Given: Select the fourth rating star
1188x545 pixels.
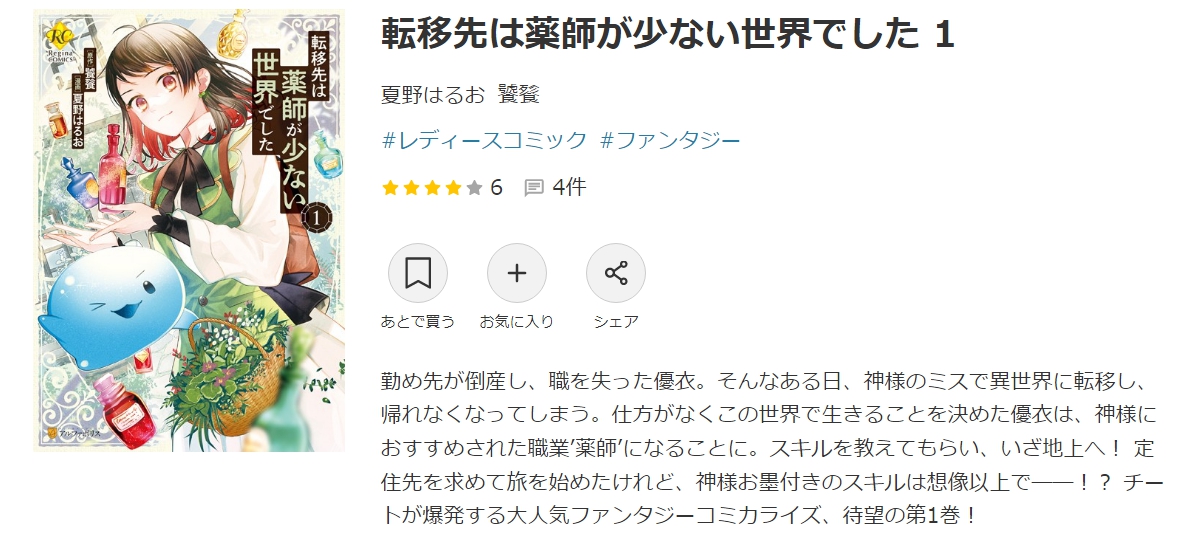Looking at the screenshot, I should point(453,187).
